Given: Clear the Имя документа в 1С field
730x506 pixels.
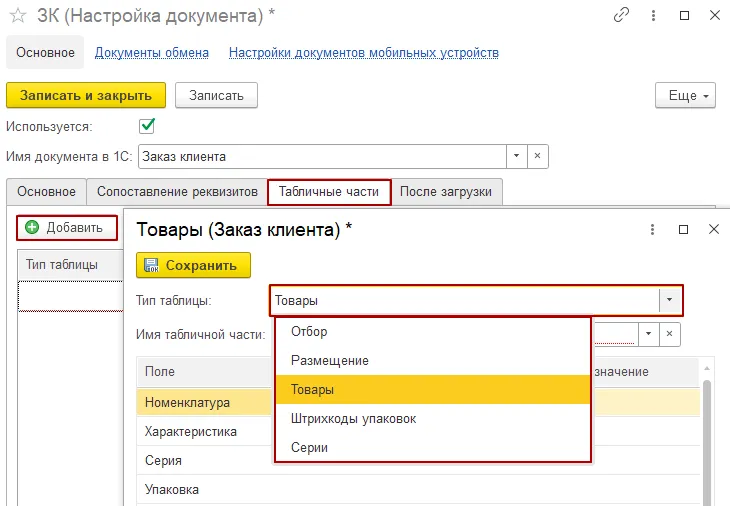Looking at the screenshot, I should (537, 156).
